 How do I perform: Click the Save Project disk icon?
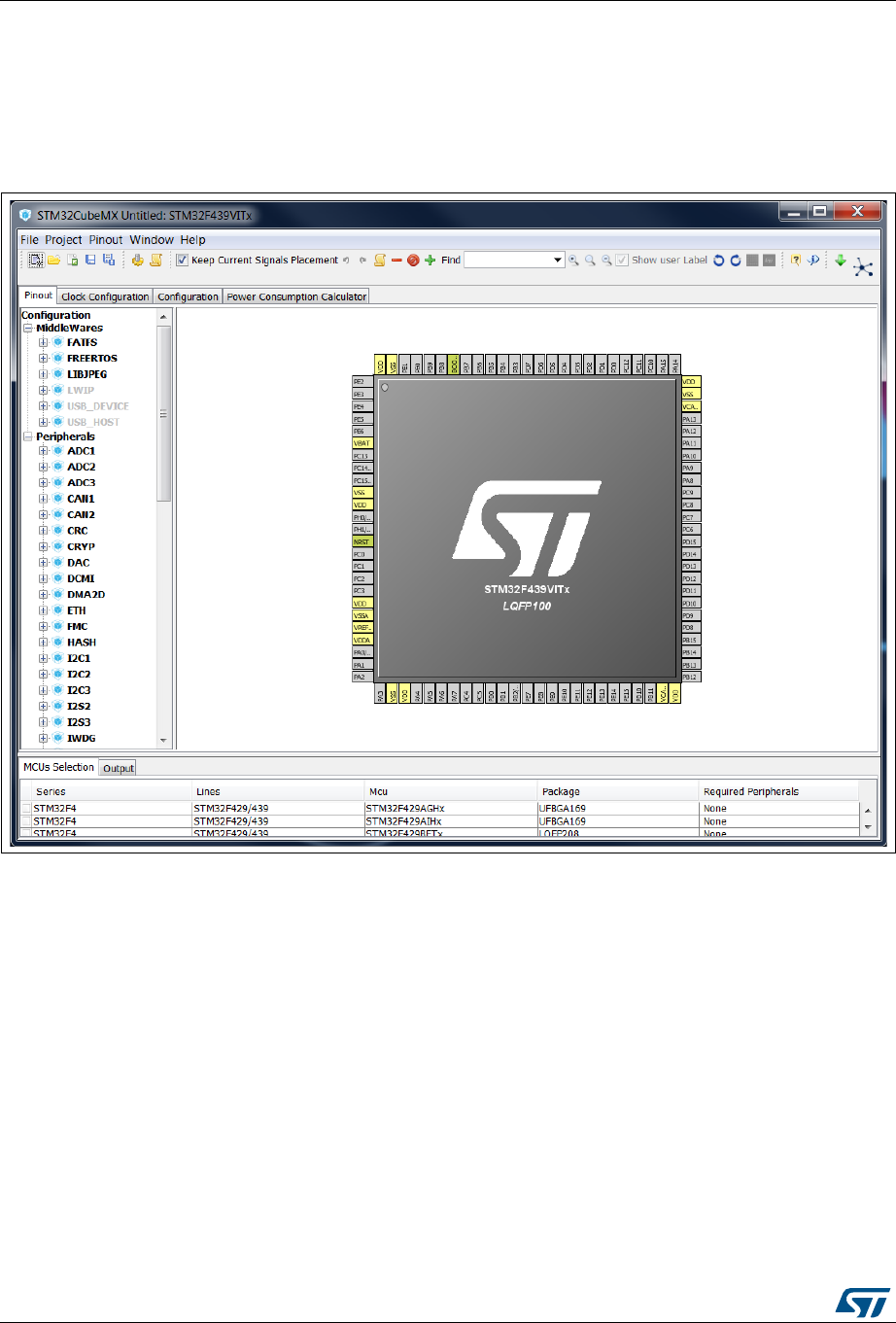(90, 260)
